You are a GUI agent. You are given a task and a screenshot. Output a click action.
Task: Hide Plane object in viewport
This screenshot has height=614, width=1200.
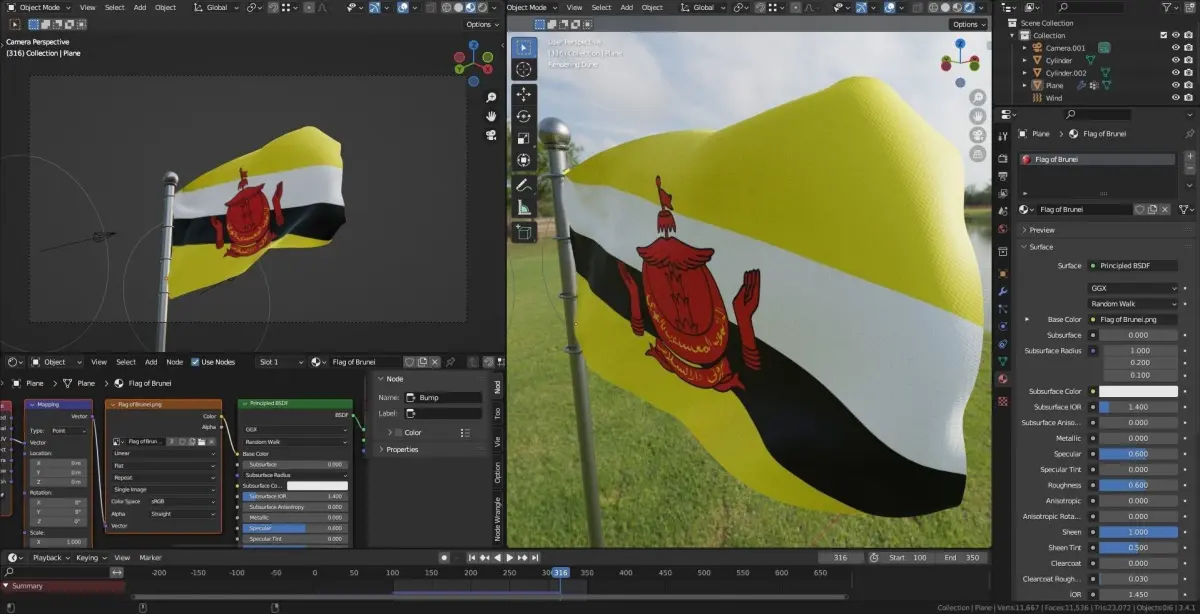tap(1175, 86)
